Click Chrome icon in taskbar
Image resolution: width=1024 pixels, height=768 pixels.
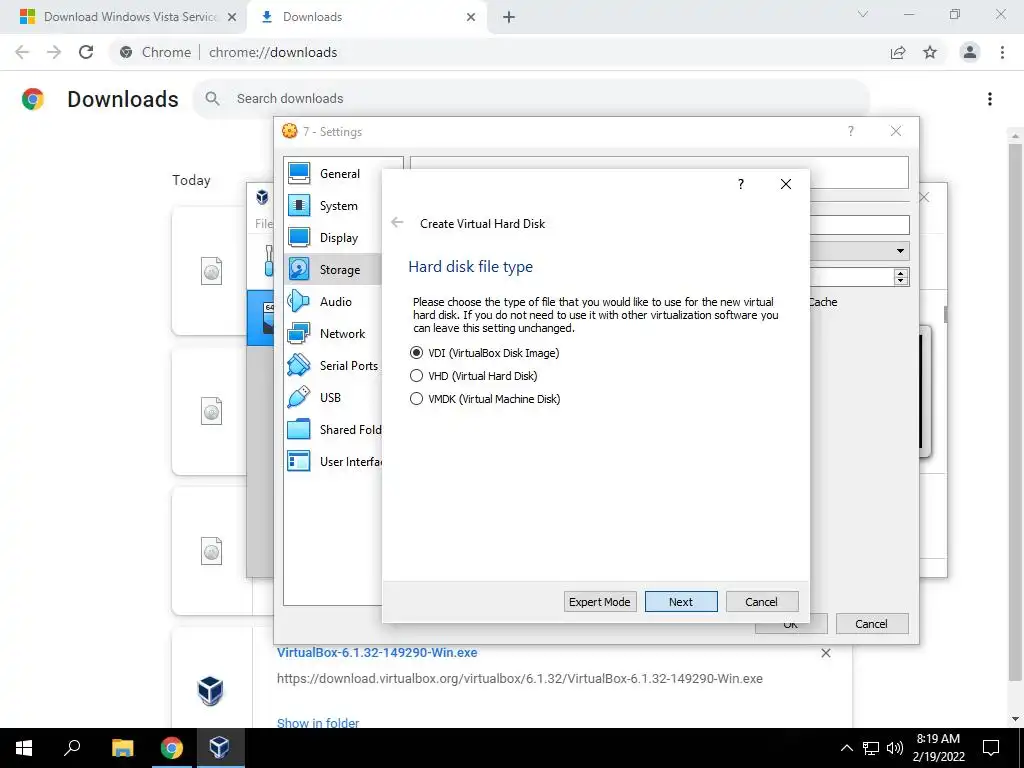coord(171,748)
